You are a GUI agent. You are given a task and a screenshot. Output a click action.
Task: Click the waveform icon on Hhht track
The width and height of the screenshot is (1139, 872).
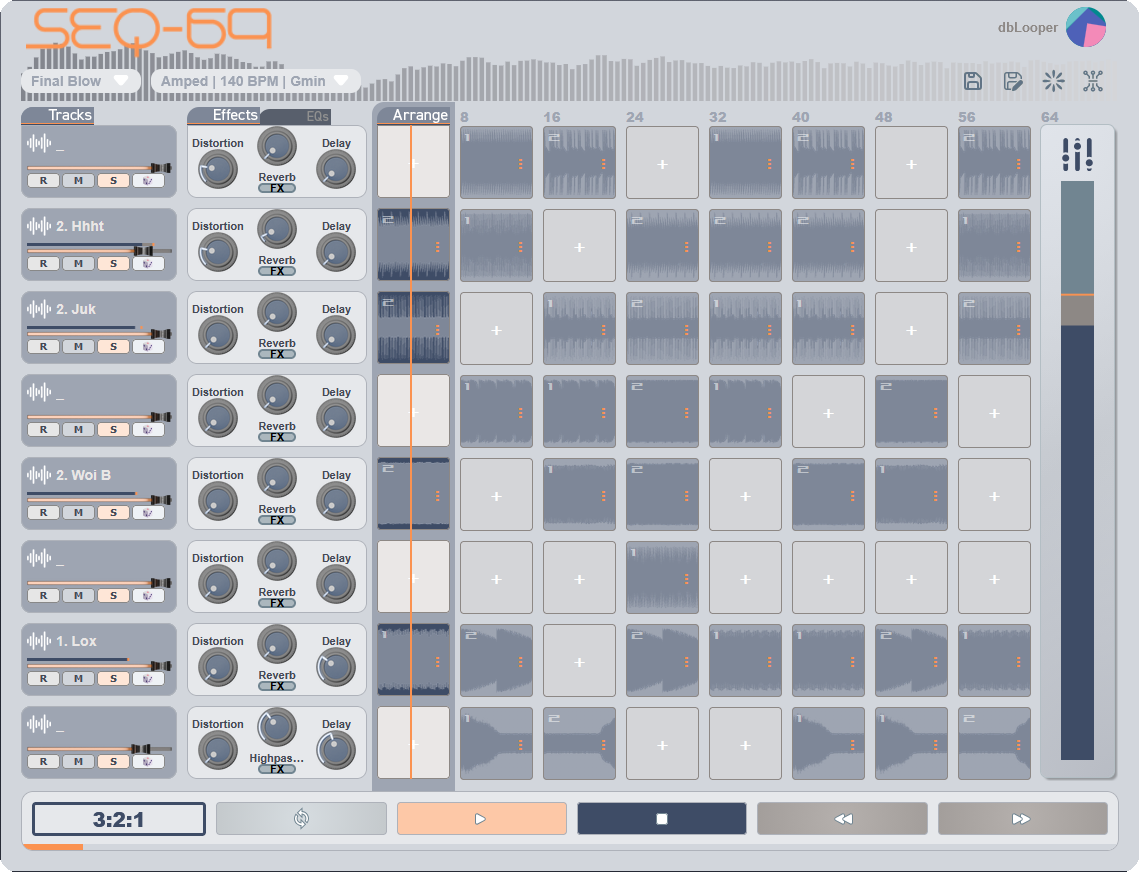pyautogui.click(x=39, y=226)
